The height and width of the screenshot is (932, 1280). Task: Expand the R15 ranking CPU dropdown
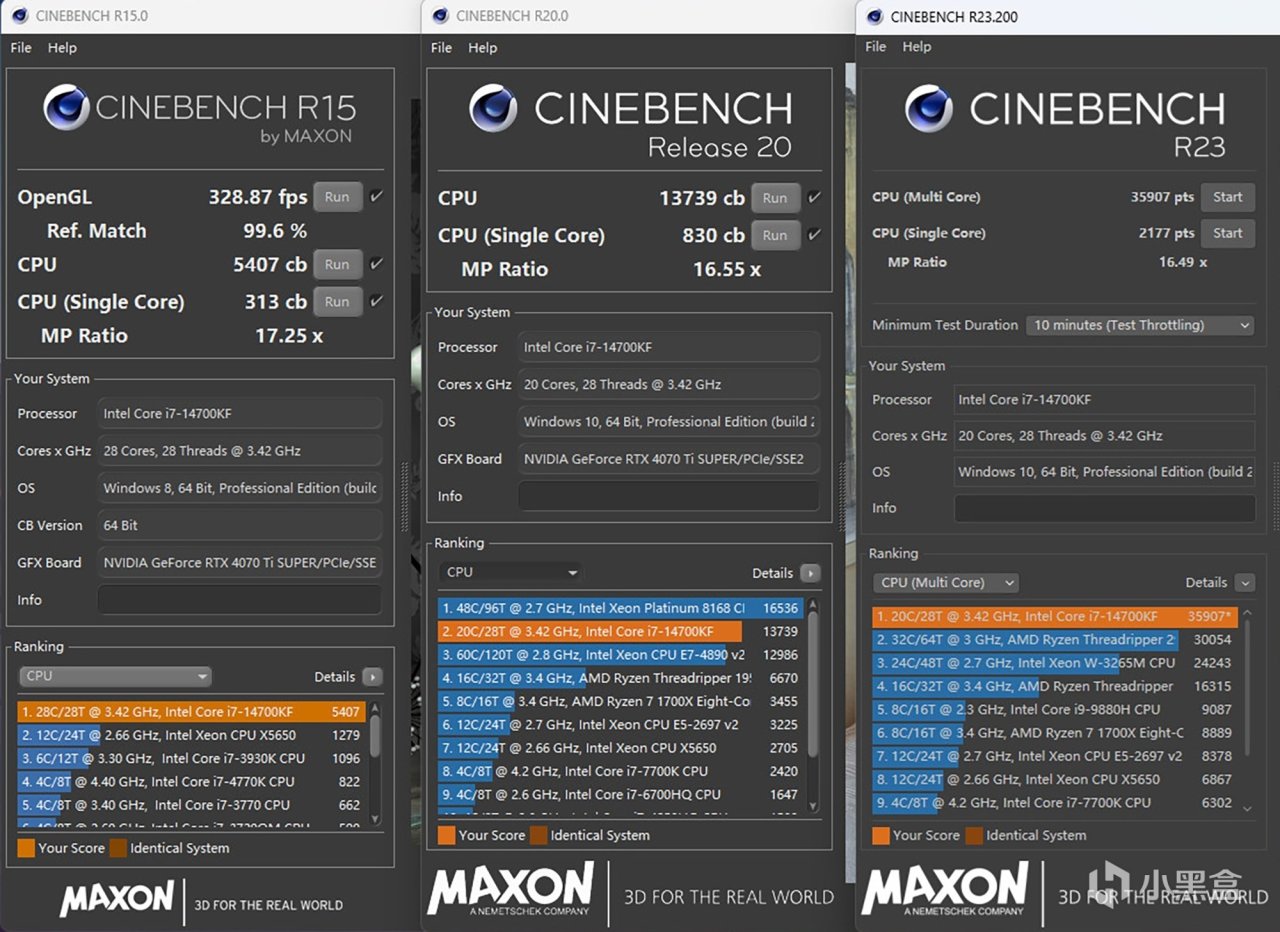tap(115, 677)
